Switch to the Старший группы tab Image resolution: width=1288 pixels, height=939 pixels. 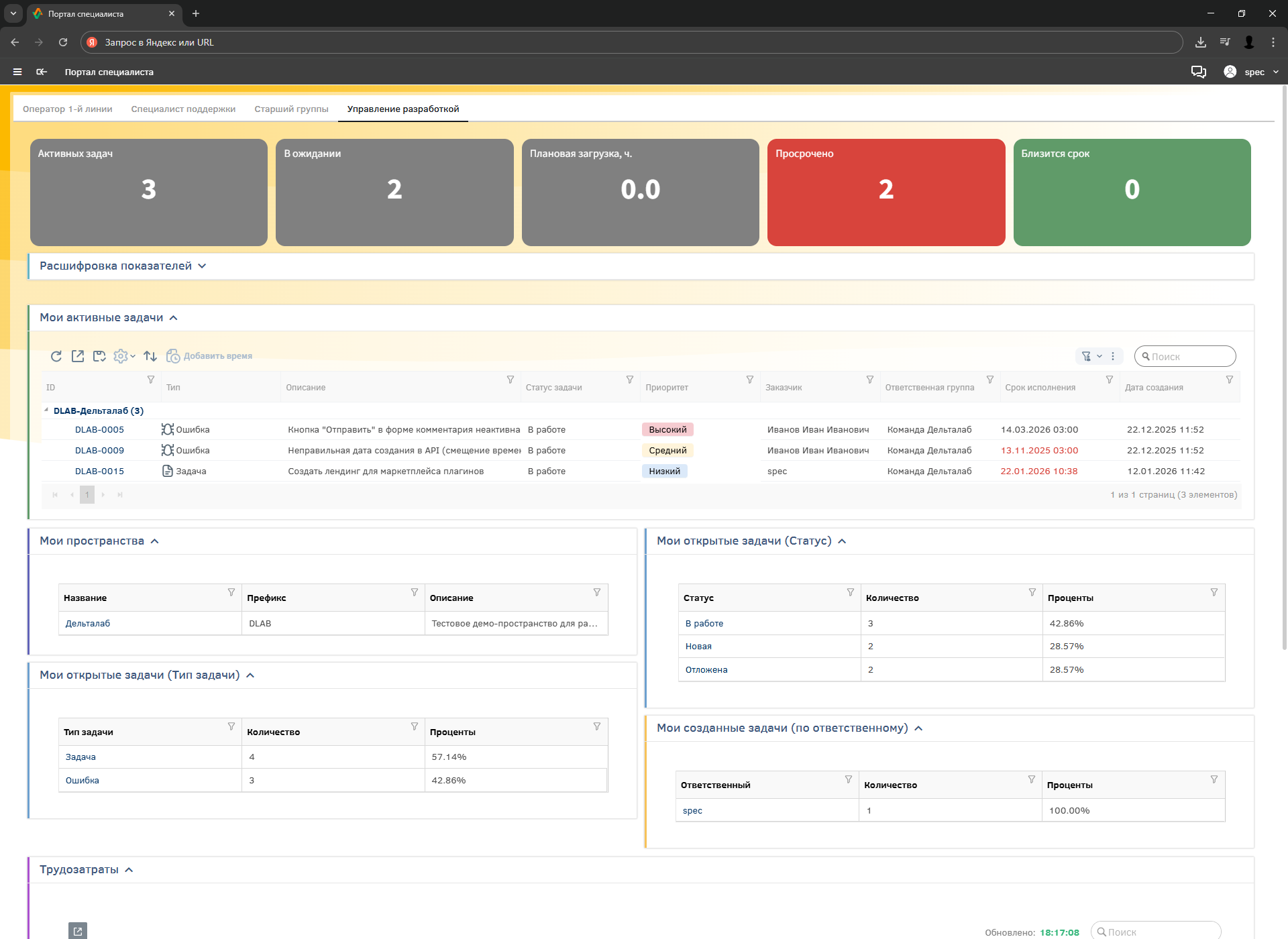click(291, 109)
